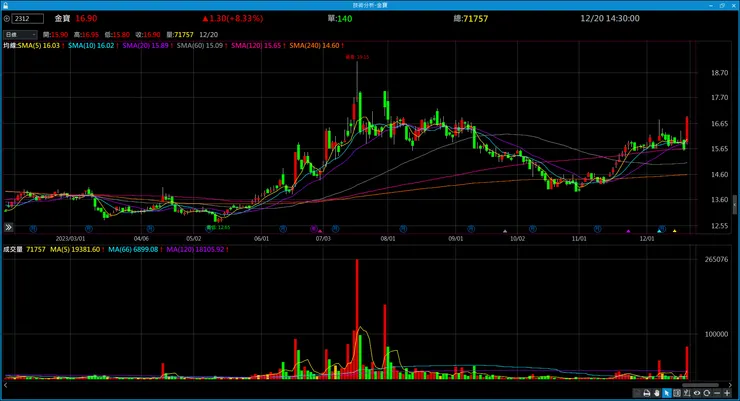Click the SMA(10) 16.02 indicator label

point(93,46)
